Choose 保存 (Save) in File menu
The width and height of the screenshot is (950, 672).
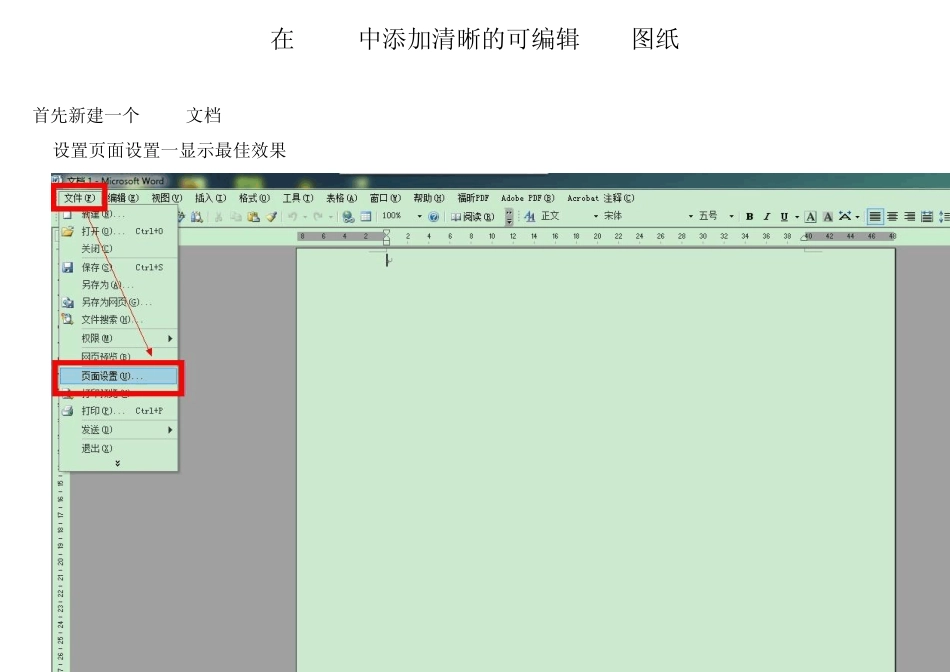[119, 267]
